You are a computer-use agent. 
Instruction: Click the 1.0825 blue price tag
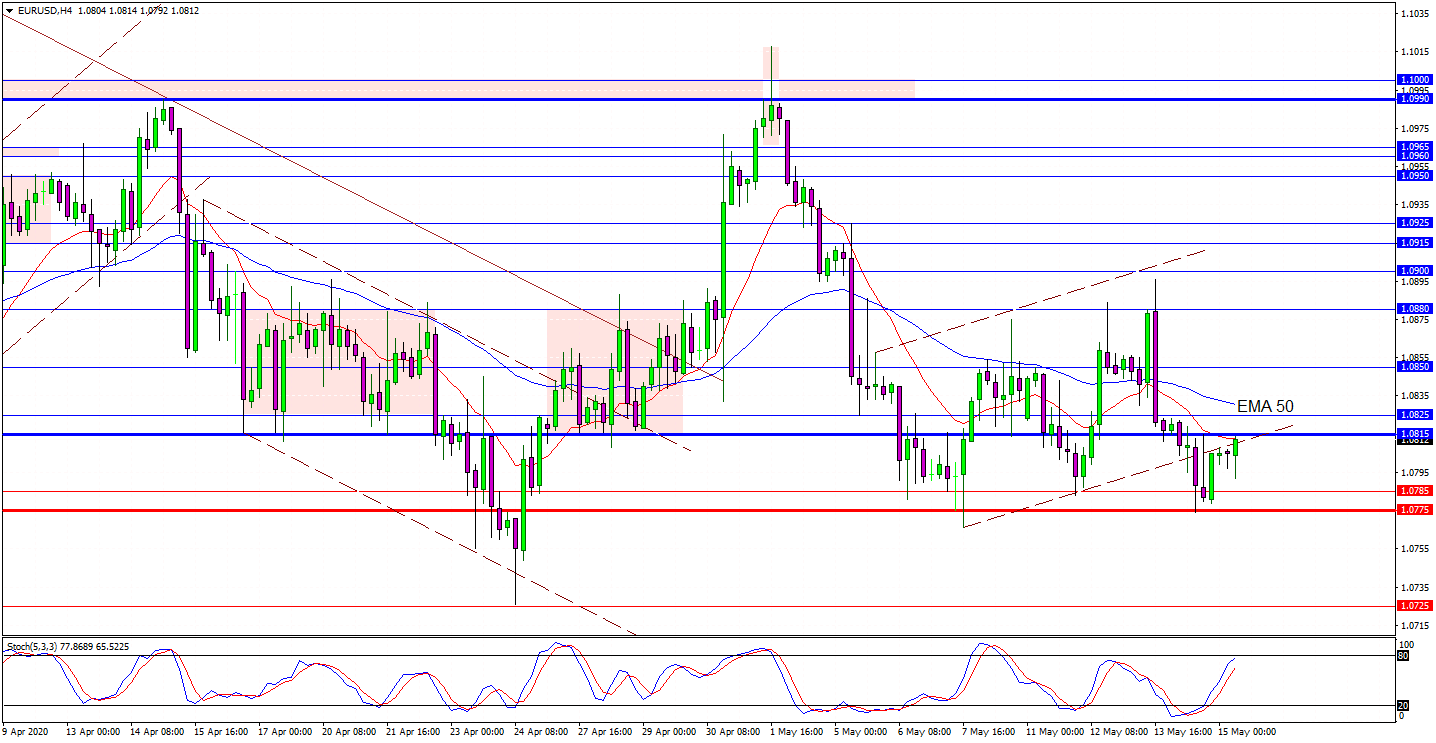click(1414, 414)
